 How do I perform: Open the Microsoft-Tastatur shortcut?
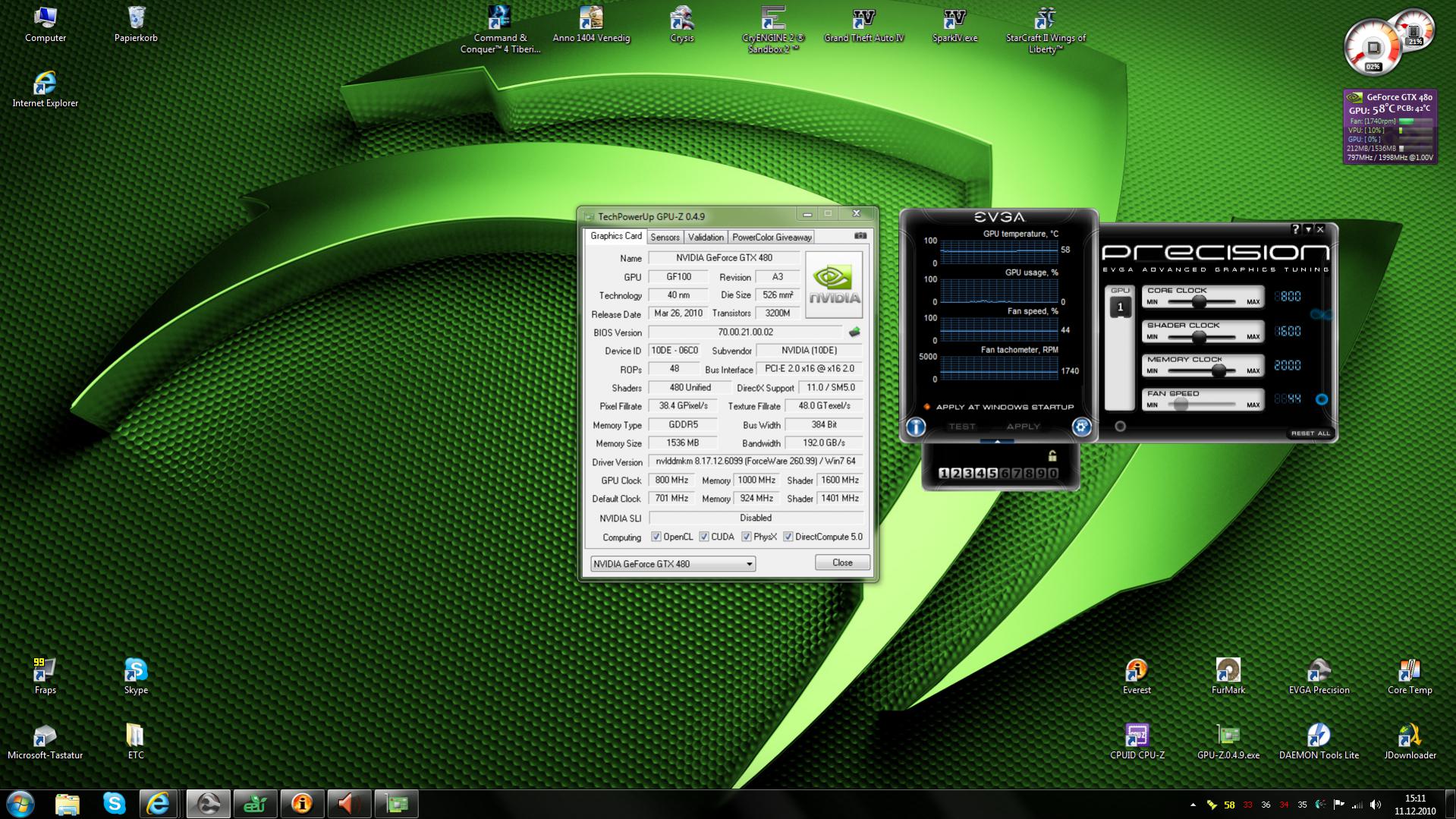click(x=45, y=742)
